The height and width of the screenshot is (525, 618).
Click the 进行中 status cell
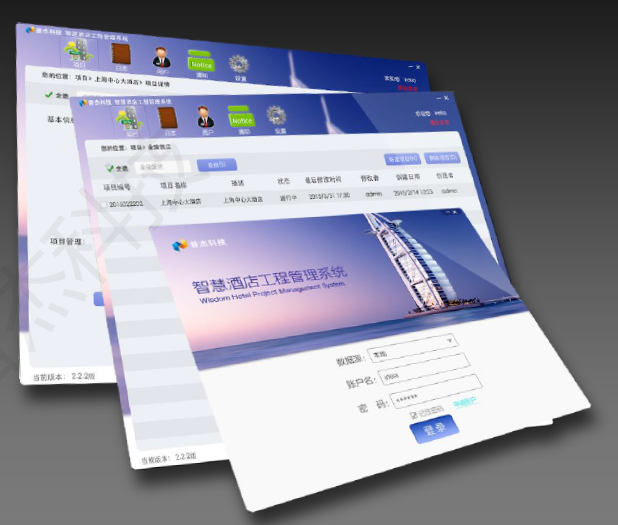pyautogui.click(x=288, y=198)
